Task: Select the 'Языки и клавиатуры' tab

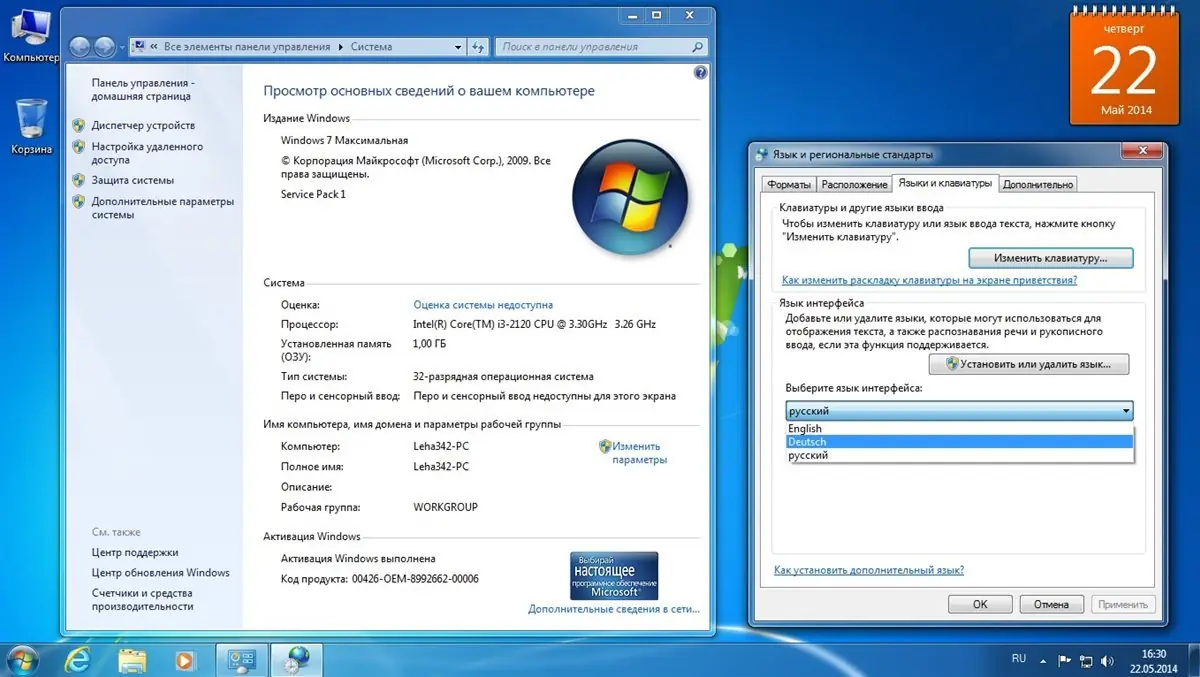Action: click(945, 183)
